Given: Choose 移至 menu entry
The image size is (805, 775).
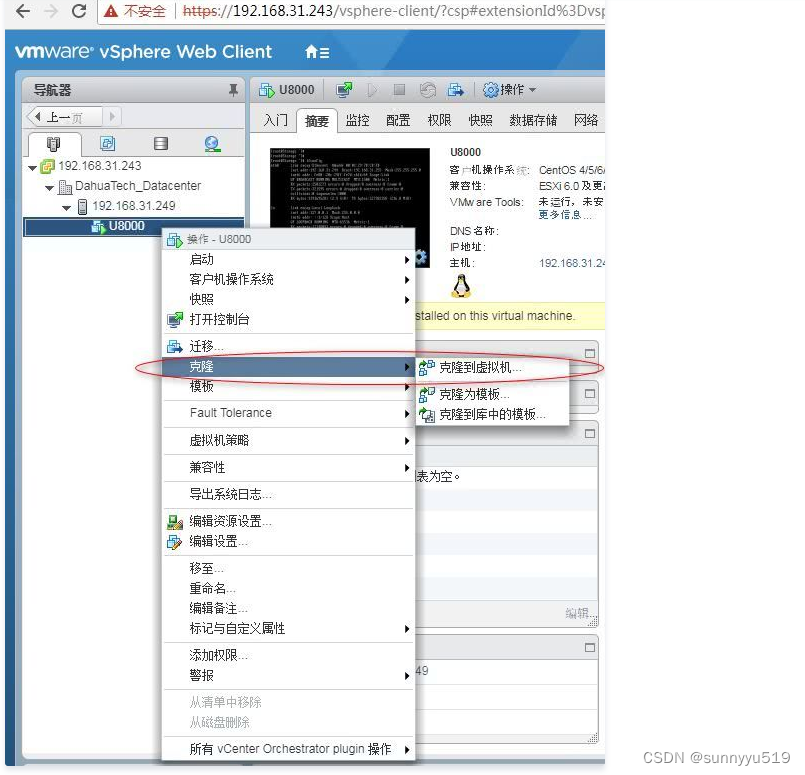Looking at the screenshot, I should [288, 569].
